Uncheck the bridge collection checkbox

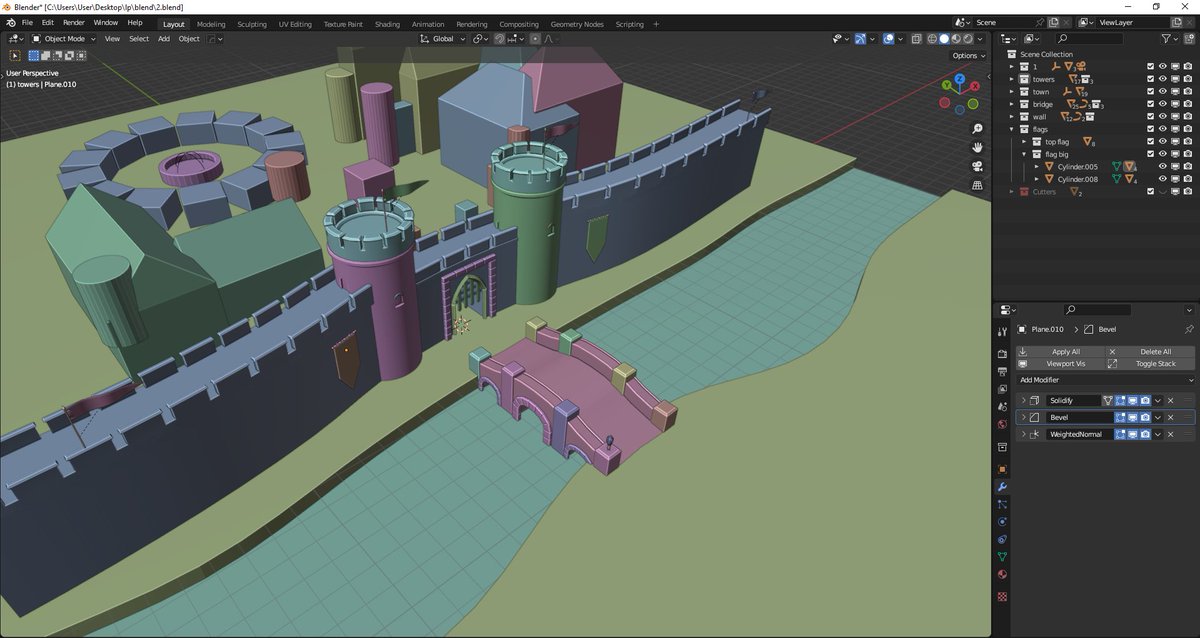tap(1151, 104)
